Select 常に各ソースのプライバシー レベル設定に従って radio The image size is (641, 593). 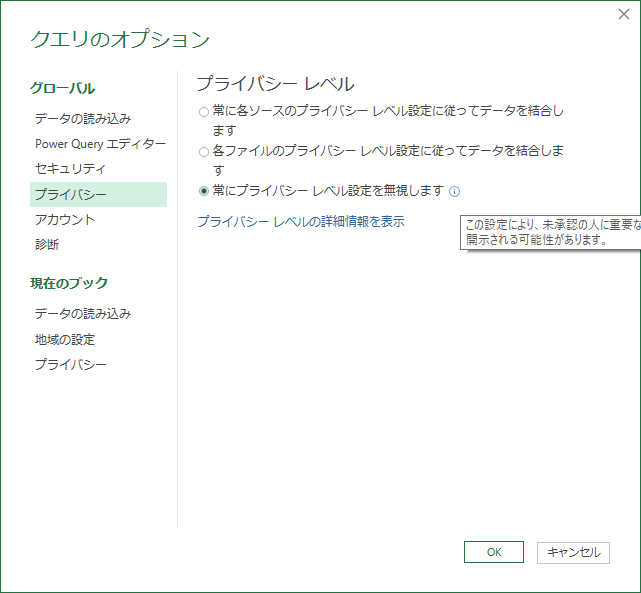coord(204,112)
